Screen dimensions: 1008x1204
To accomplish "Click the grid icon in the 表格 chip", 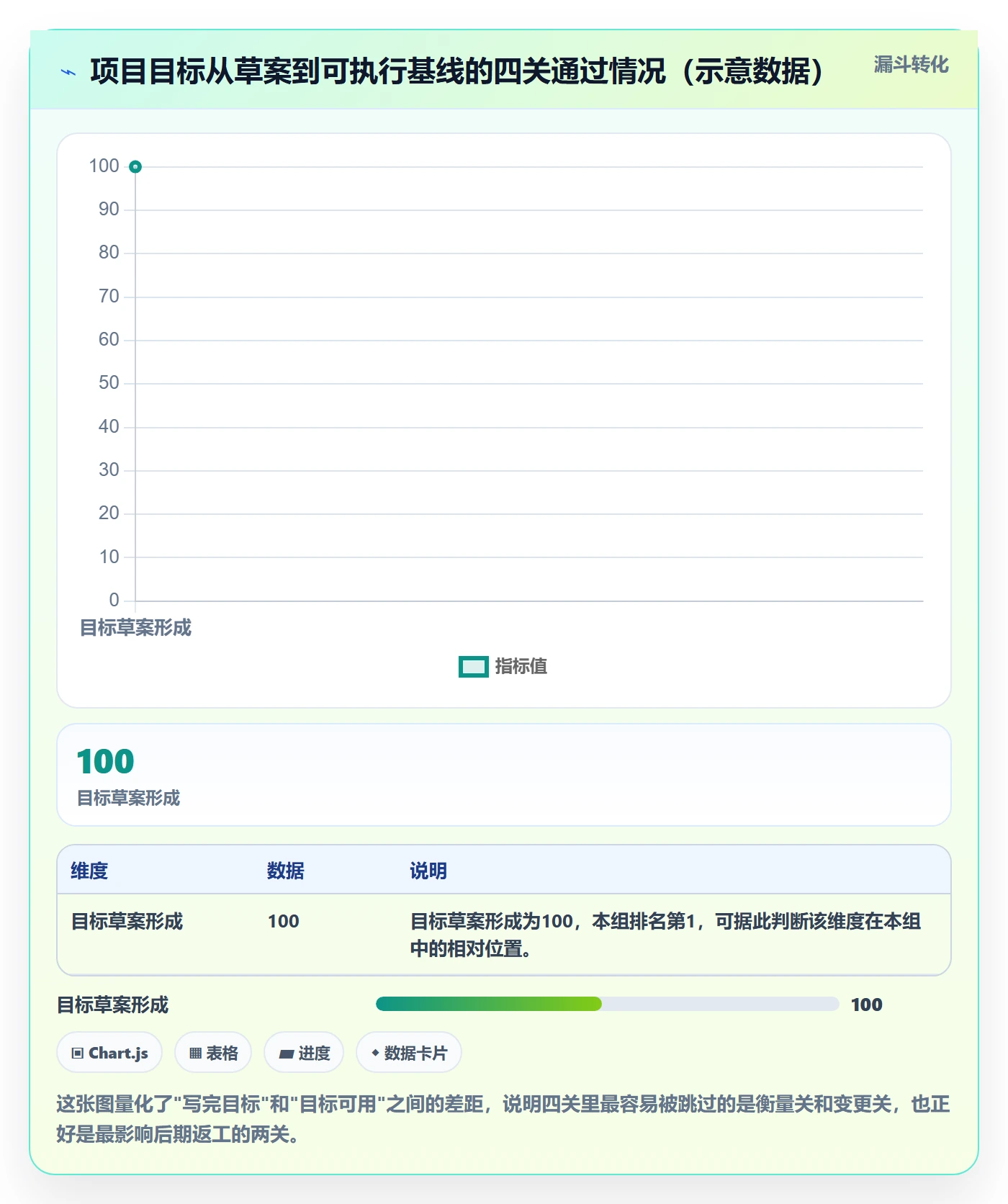I will tap(195, 1053).
